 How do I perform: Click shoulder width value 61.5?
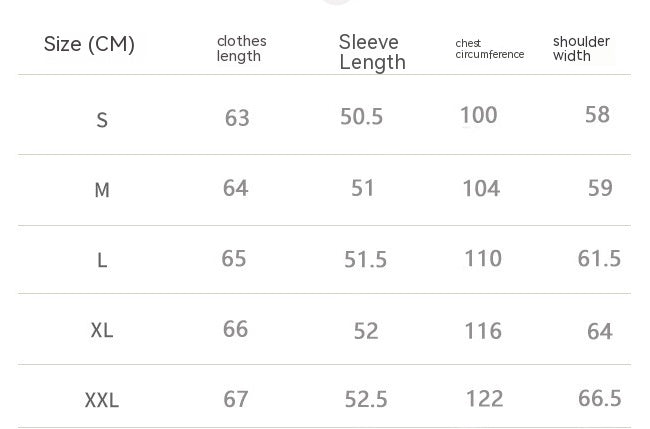[x=599, y=259]
